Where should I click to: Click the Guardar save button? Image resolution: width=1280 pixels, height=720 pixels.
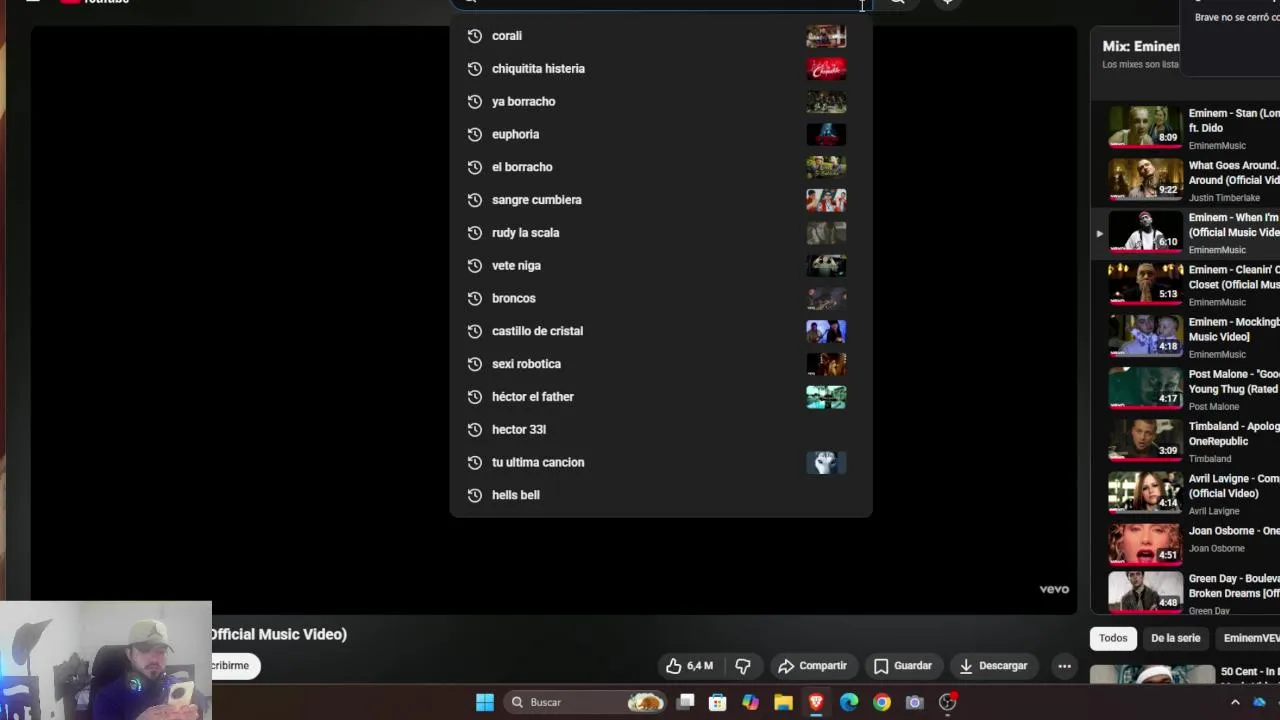click(903, 666)
